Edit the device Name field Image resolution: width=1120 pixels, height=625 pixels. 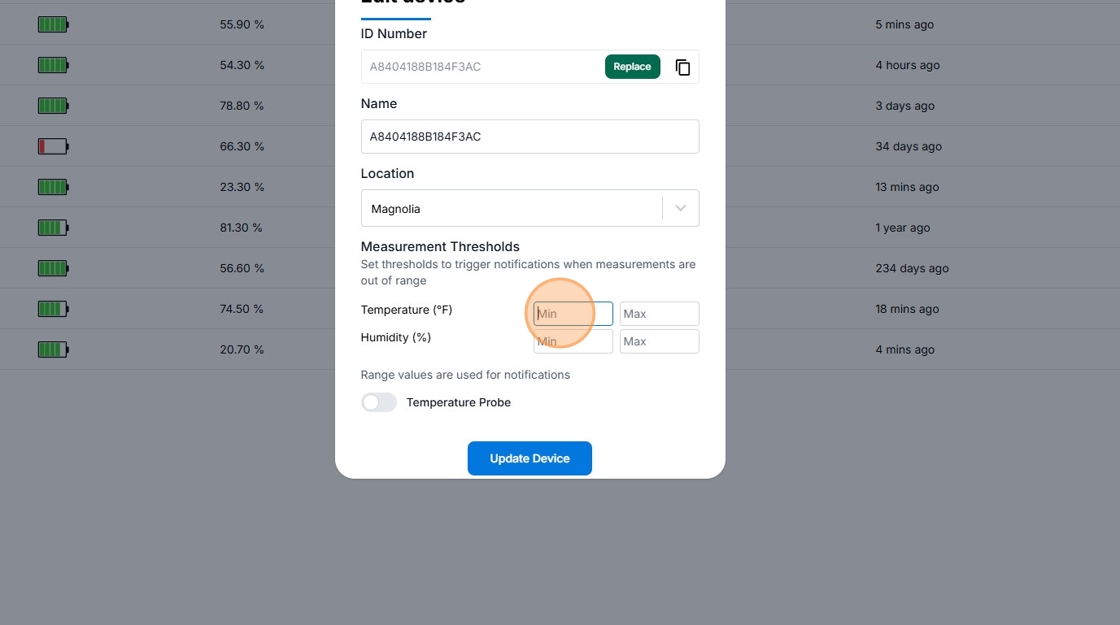point(530,137)
